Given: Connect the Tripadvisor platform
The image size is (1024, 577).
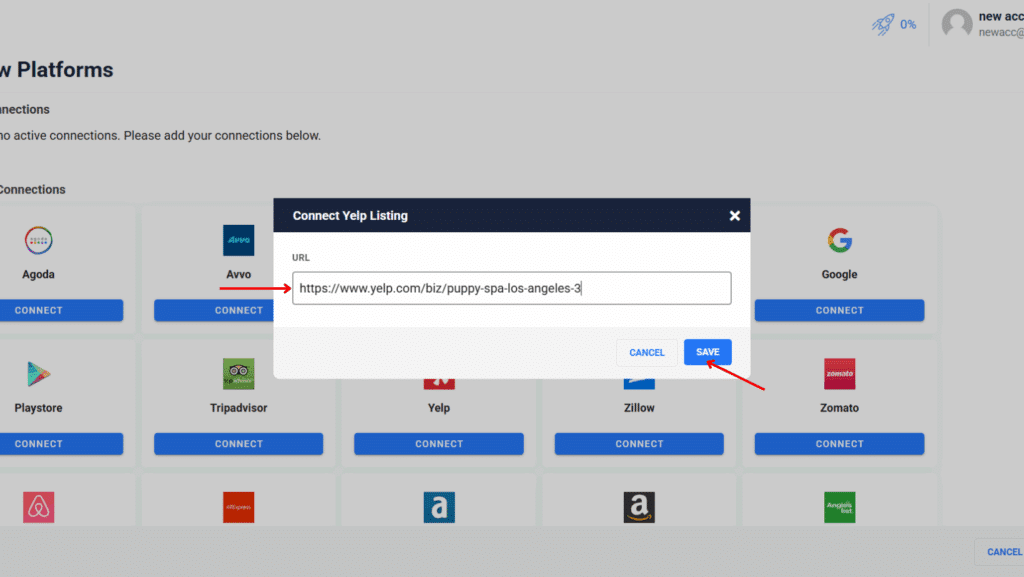Looking at the screenshot, I should [238, 443].
